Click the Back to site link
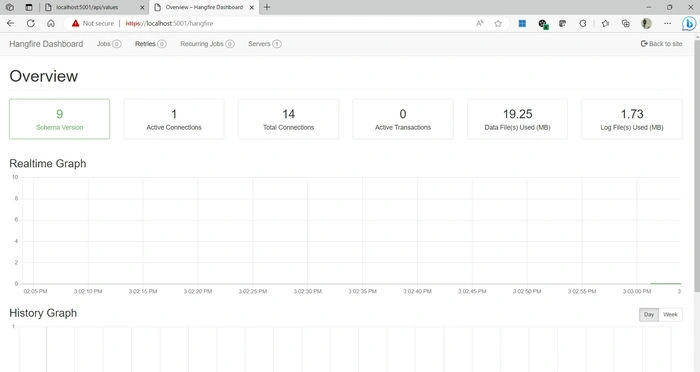 point(661,44)
